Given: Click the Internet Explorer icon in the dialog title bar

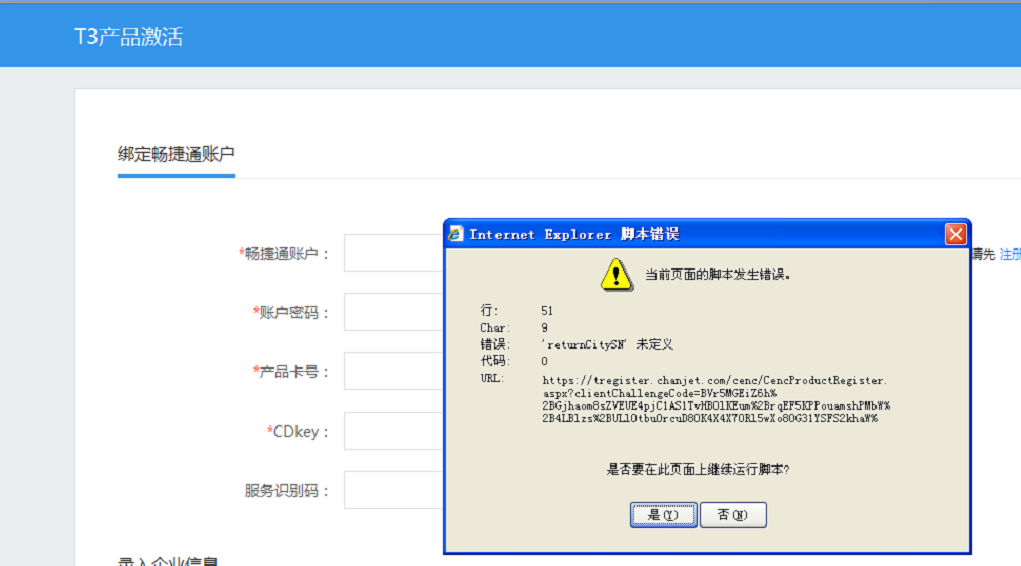Looking at the screenshot, I should point(456,234).
